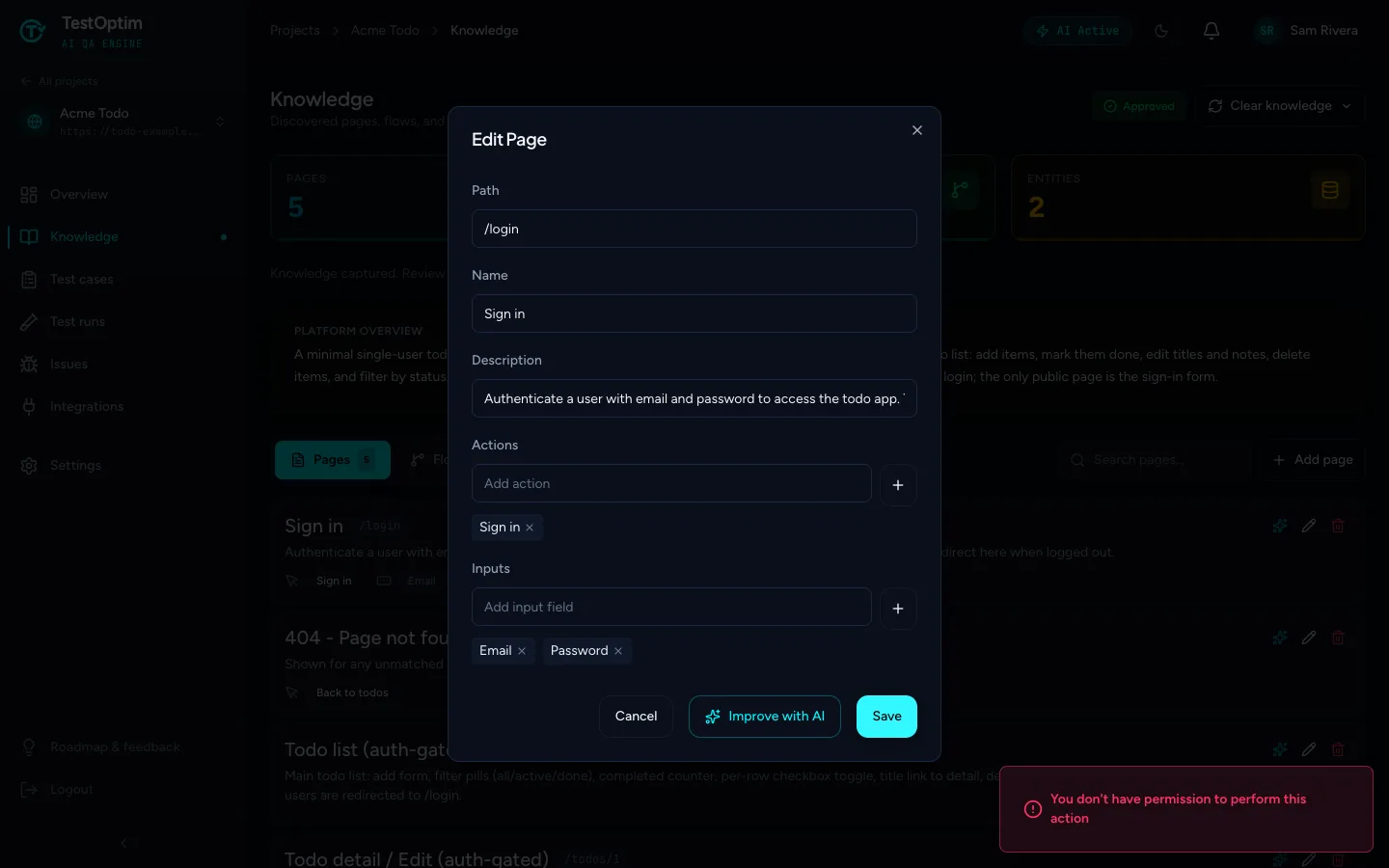Viewport: 1389px width, 868px height.
Task: Open Sam Rivera user menu
Action: [x=1307, y=31]
